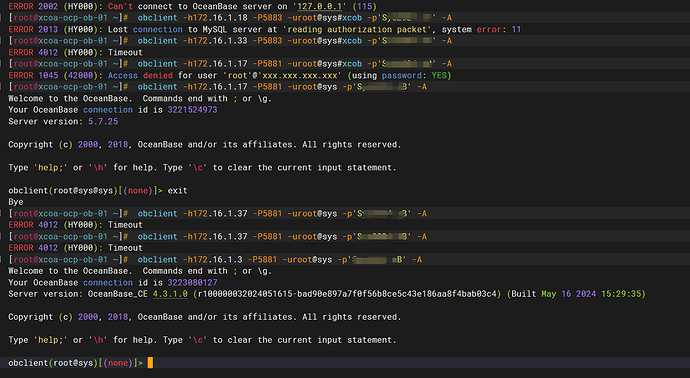
Task: Click the underlined 4.3.1.0 version number
Action: click(x=170, y=294)
